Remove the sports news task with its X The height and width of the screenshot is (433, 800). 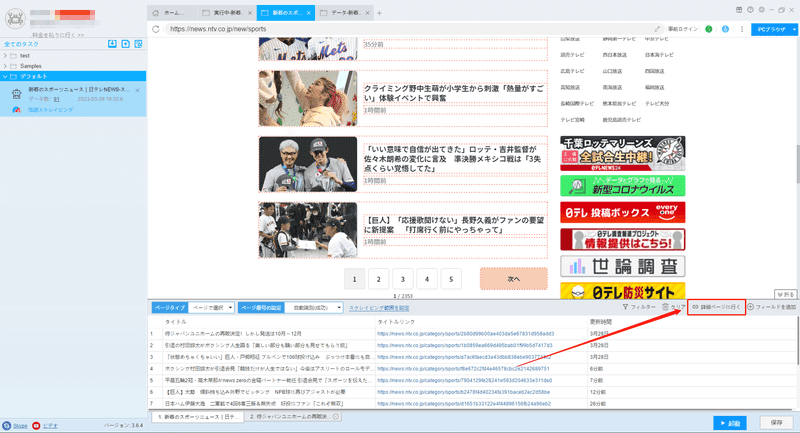tap(138, 90)
